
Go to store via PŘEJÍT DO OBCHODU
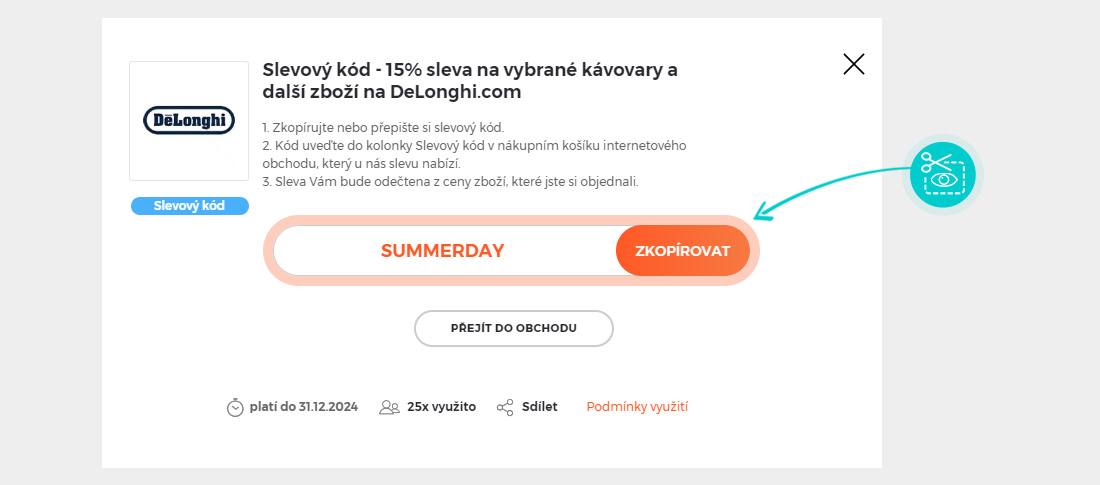[514, 328]
